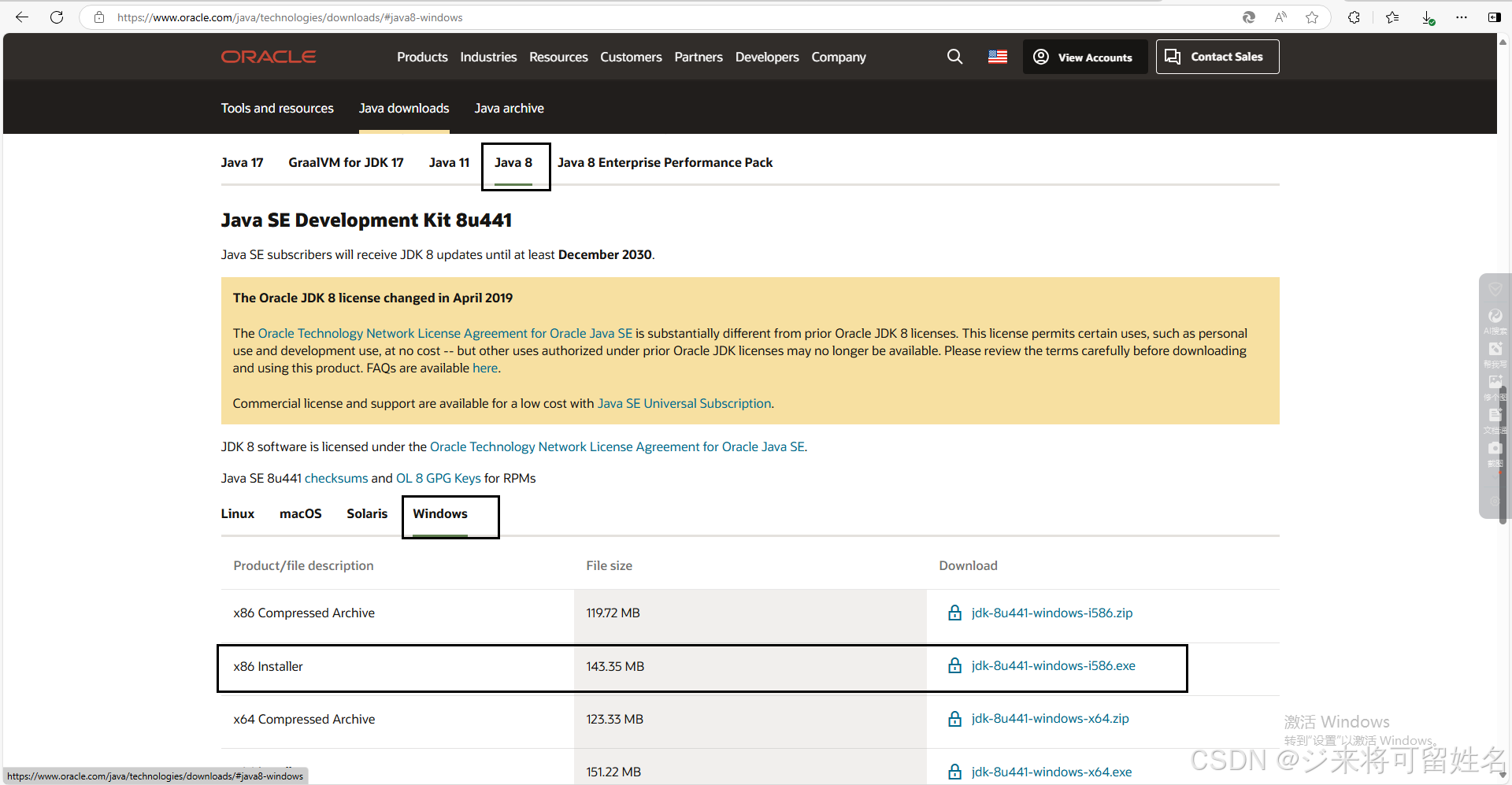Click lock icon beside windows-x64.exe
This screenshot has height=785, width=1512.
tap(955, 772)
